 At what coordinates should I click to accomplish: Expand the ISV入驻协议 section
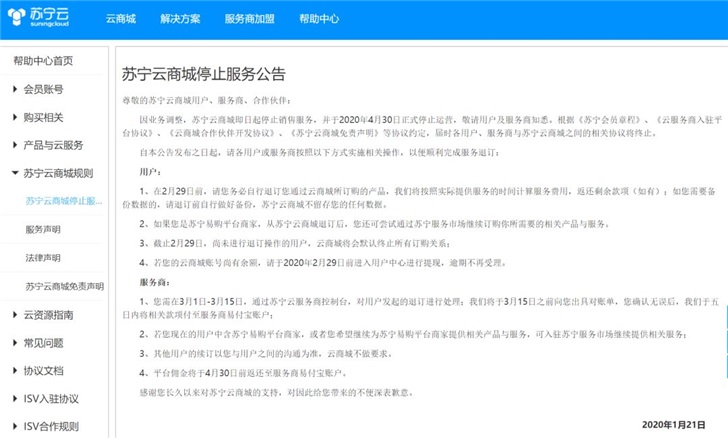[51, 398]
